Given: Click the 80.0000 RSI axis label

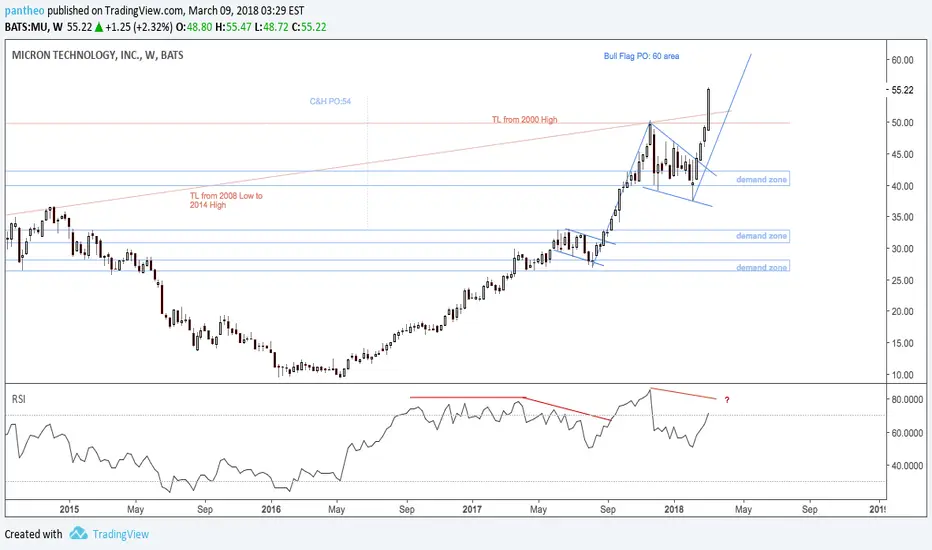Looking at the screenshot, I should [x=907, y=400].
